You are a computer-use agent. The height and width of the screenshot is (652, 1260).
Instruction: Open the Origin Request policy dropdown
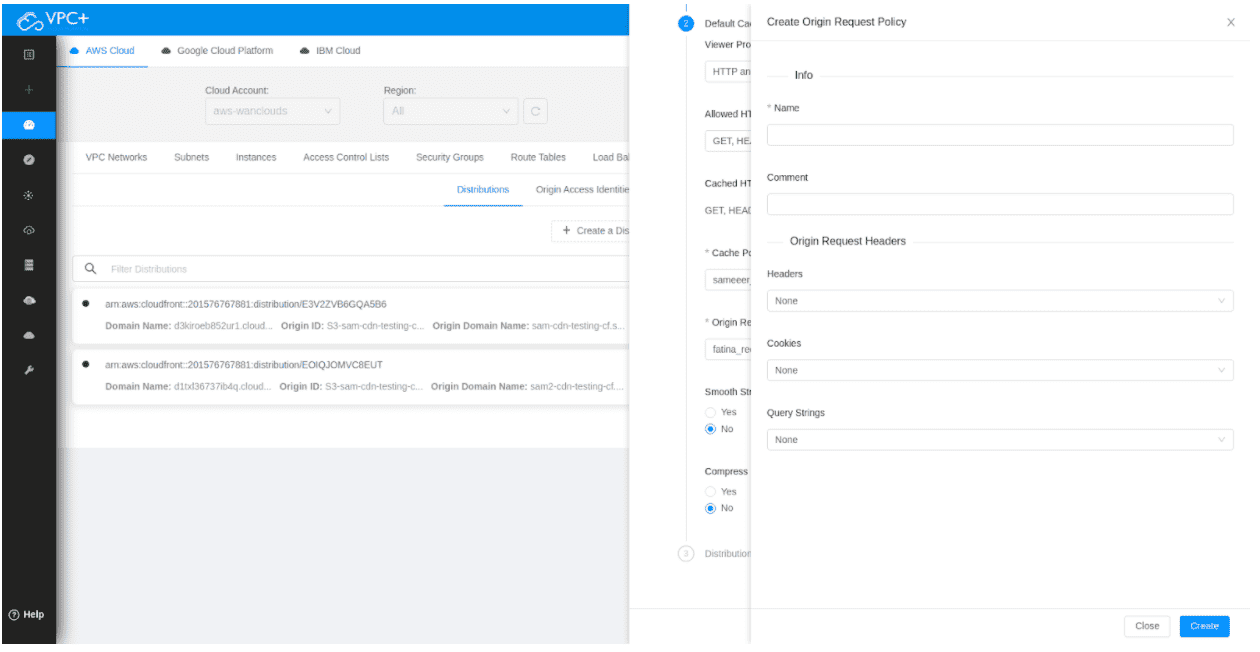click(728, 350)
